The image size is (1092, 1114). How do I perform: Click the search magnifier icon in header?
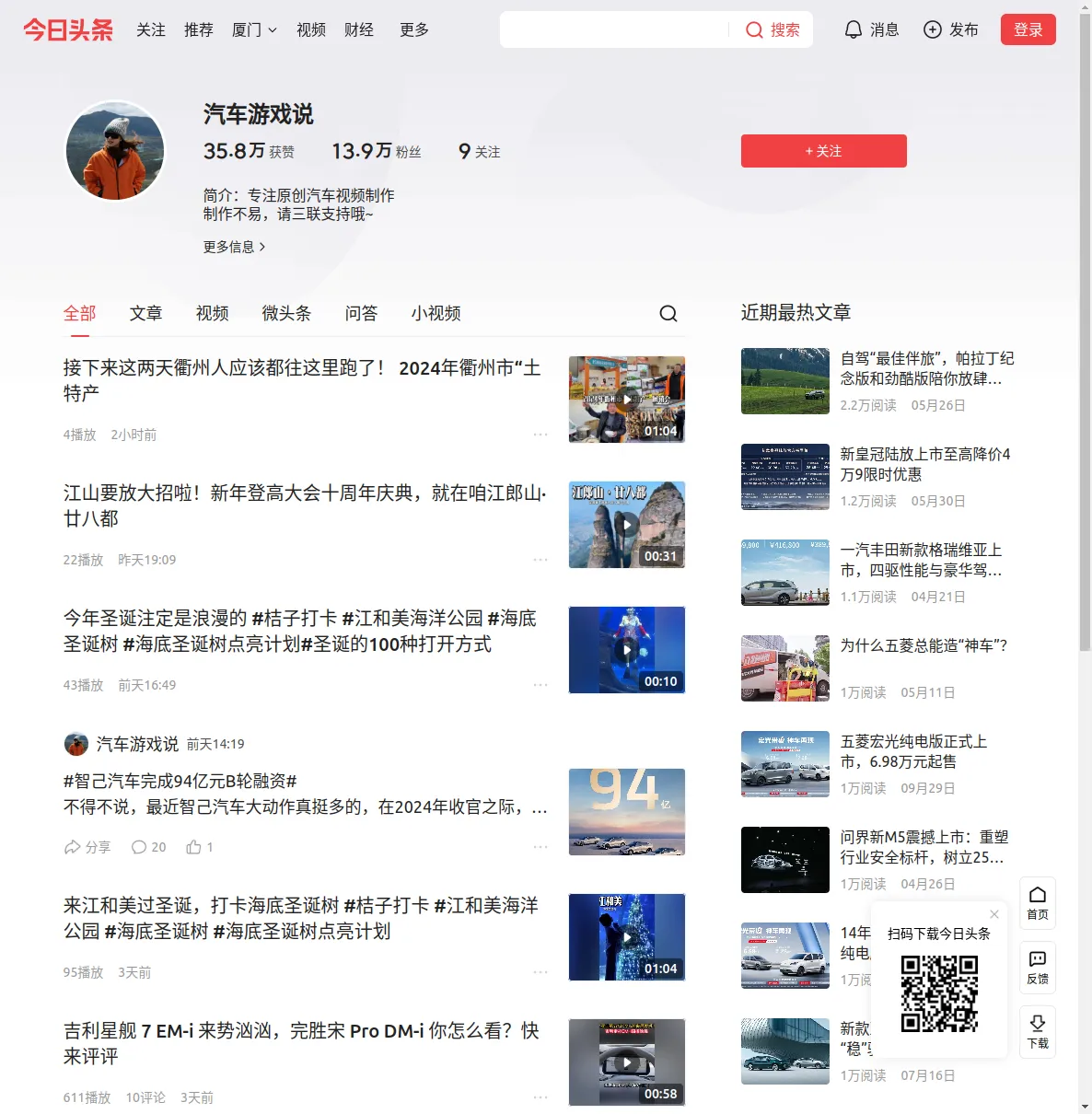(x=754, y=30)
